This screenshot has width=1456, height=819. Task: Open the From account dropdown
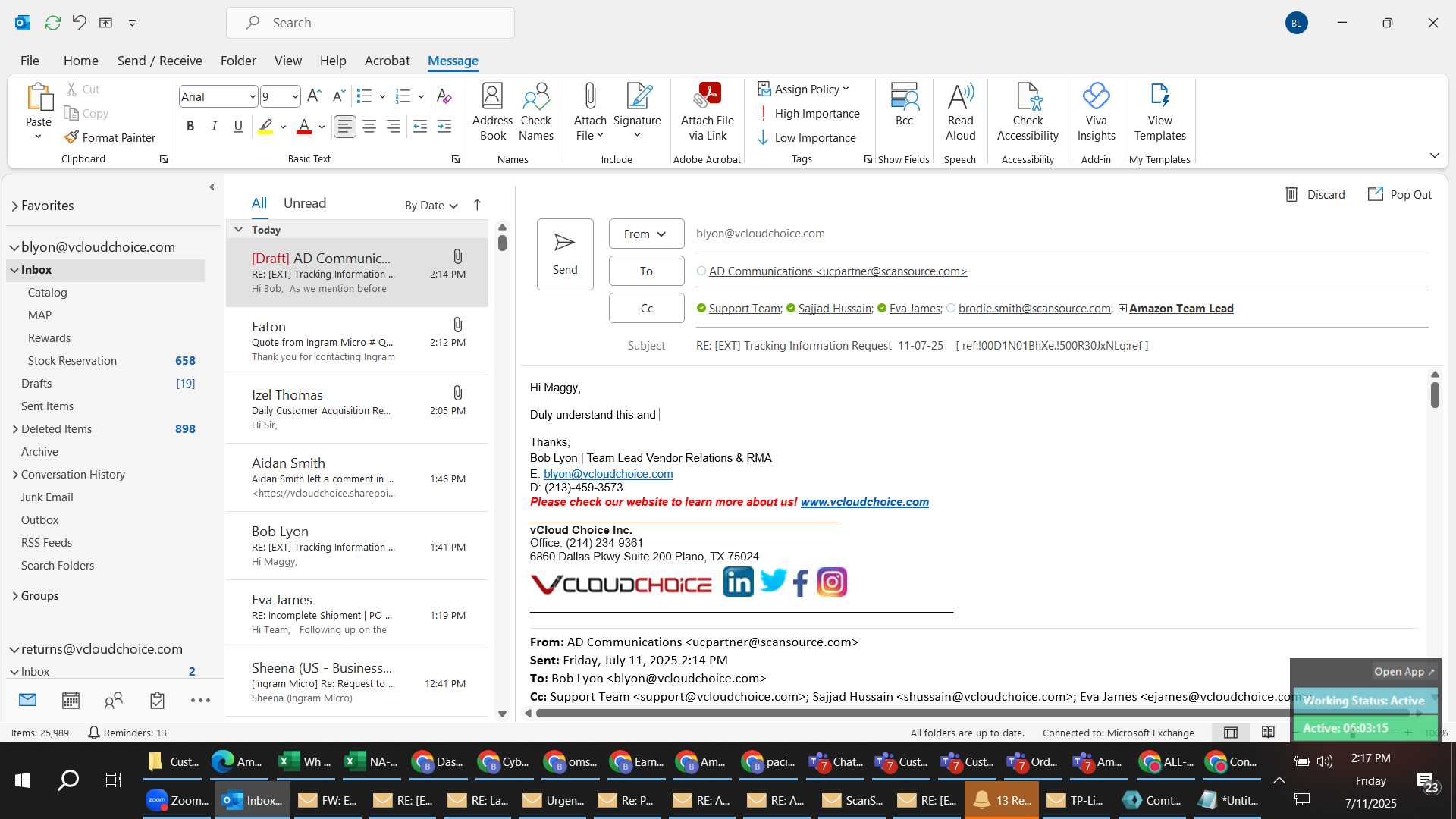[646, 234]
